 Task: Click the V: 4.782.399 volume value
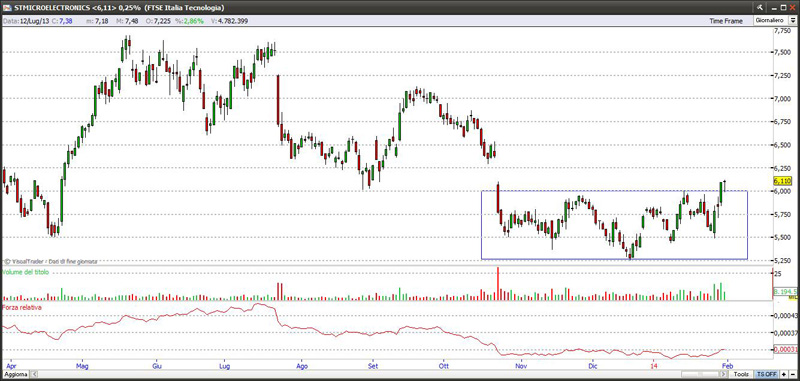(x=230, y=21)
